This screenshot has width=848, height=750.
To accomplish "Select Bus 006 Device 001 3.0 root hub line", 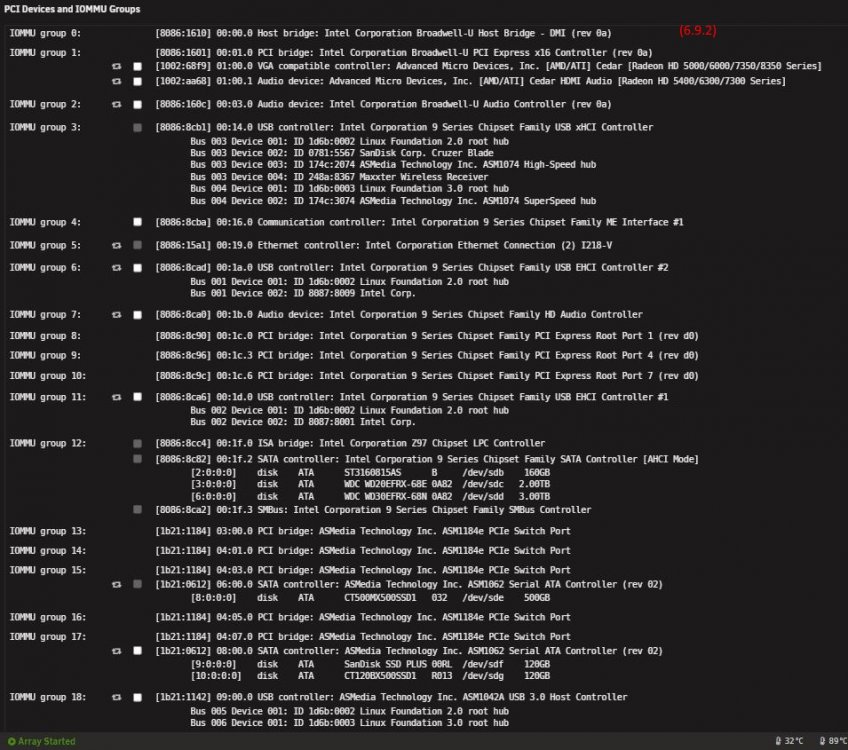I will click(x=349, y=724).
